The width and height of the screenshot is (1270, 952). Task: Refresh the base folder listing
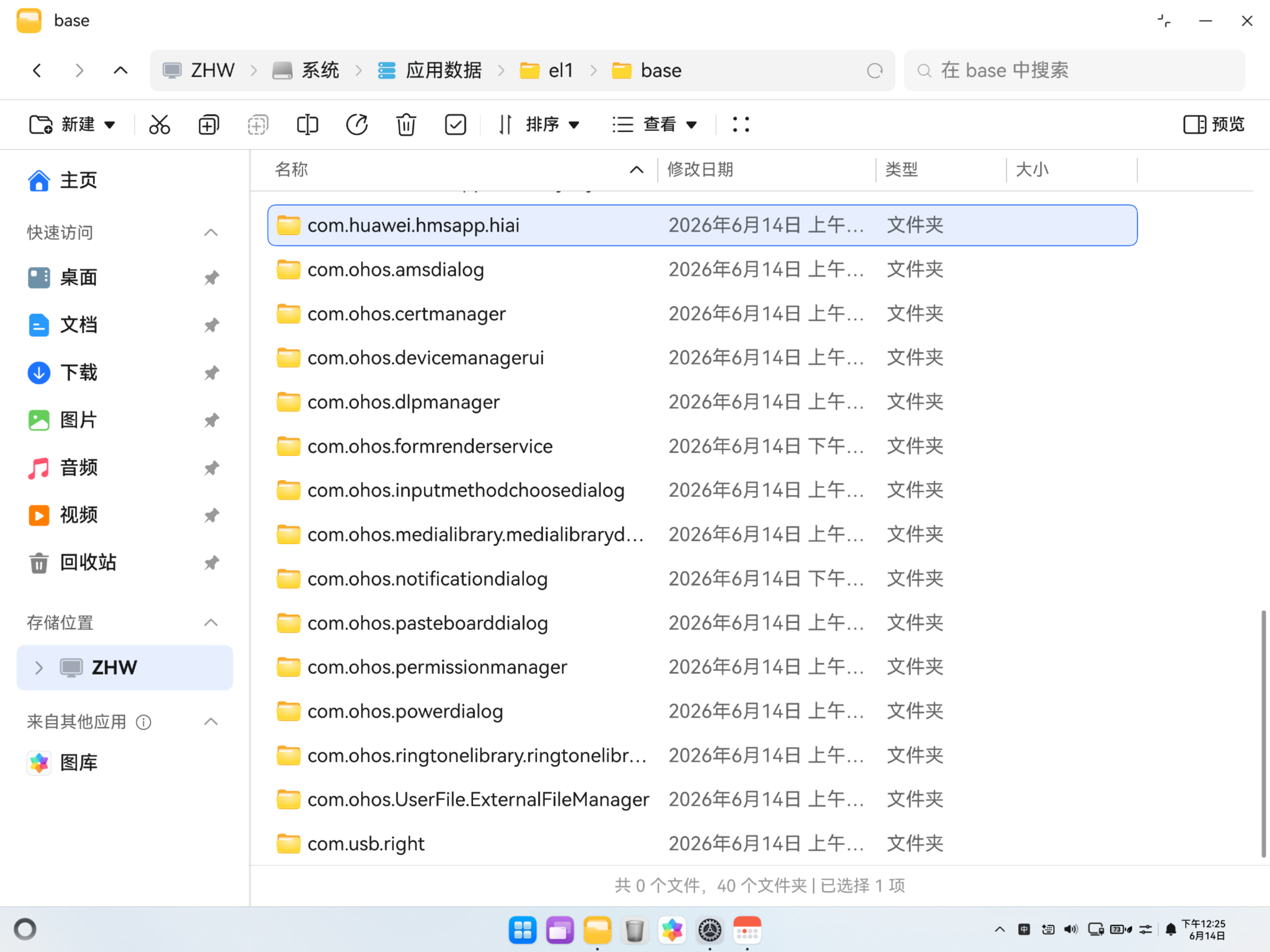point(874,70)
